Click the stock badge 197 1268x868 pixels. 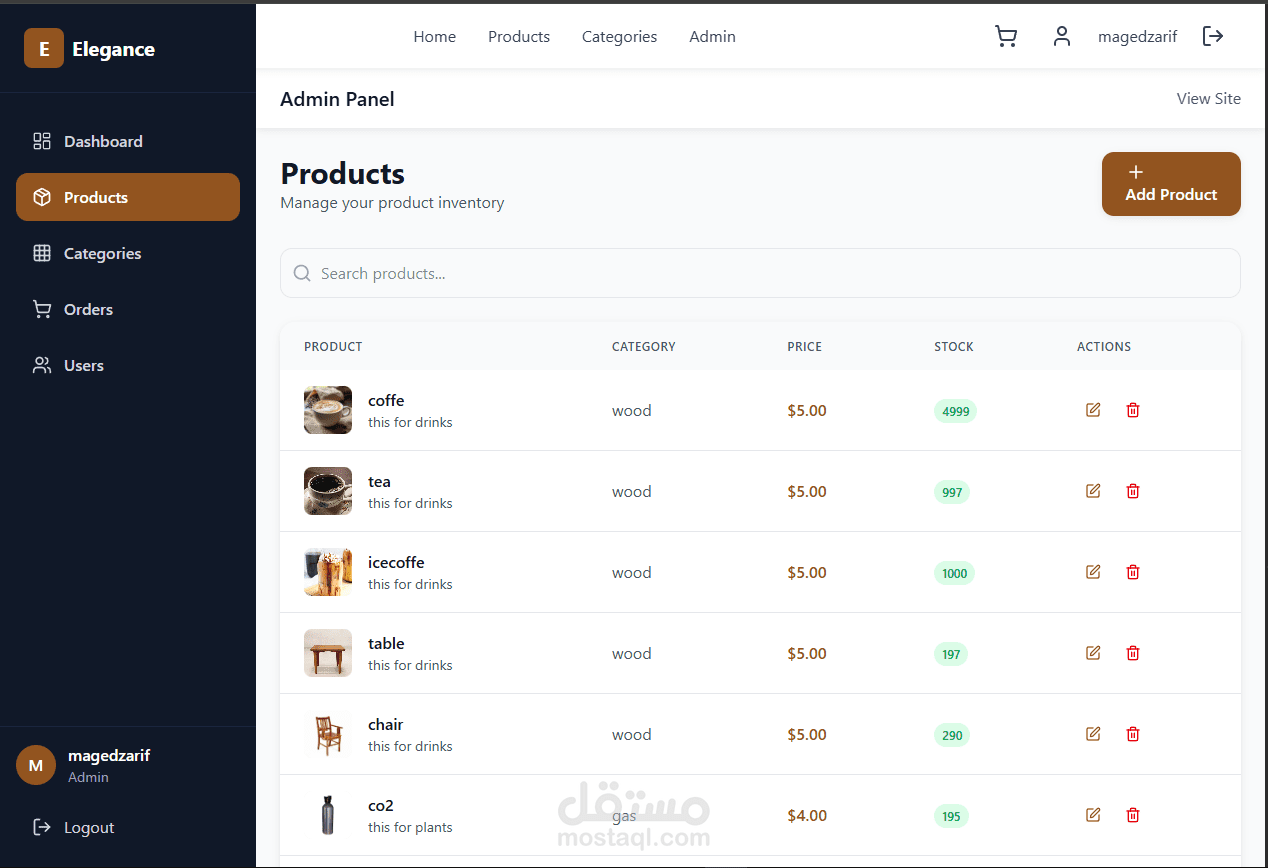pos(951,654)
